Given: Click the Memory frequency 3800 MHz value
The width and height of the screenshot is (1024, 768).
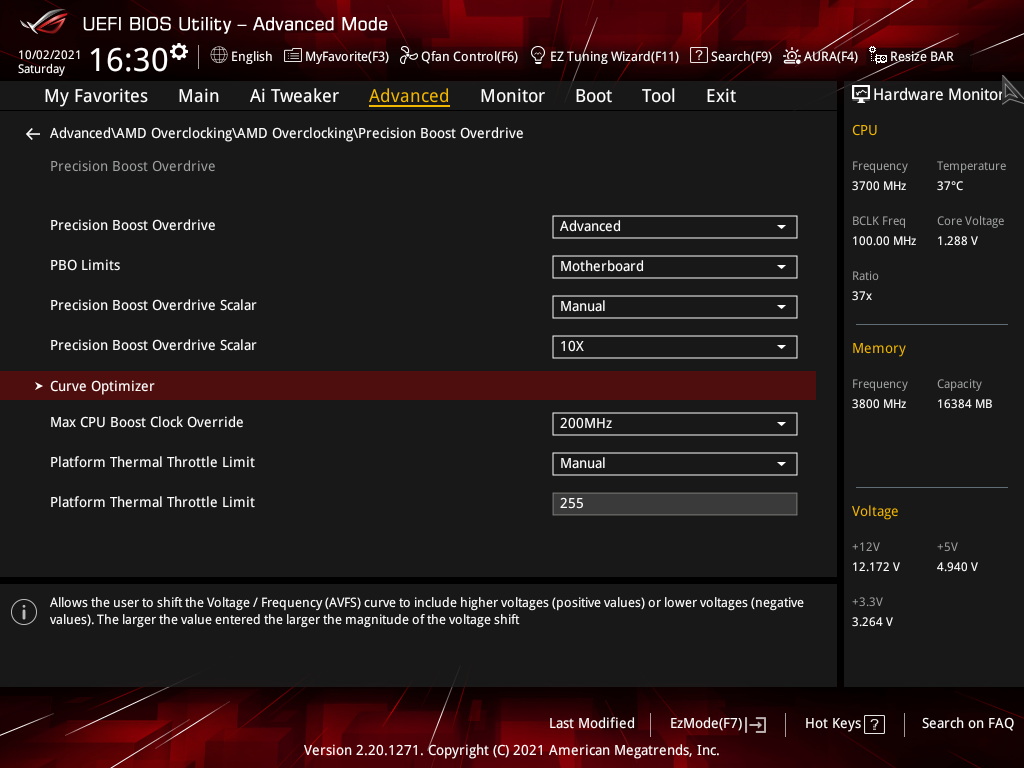Looking at the screenshot, I should [878, 404].
